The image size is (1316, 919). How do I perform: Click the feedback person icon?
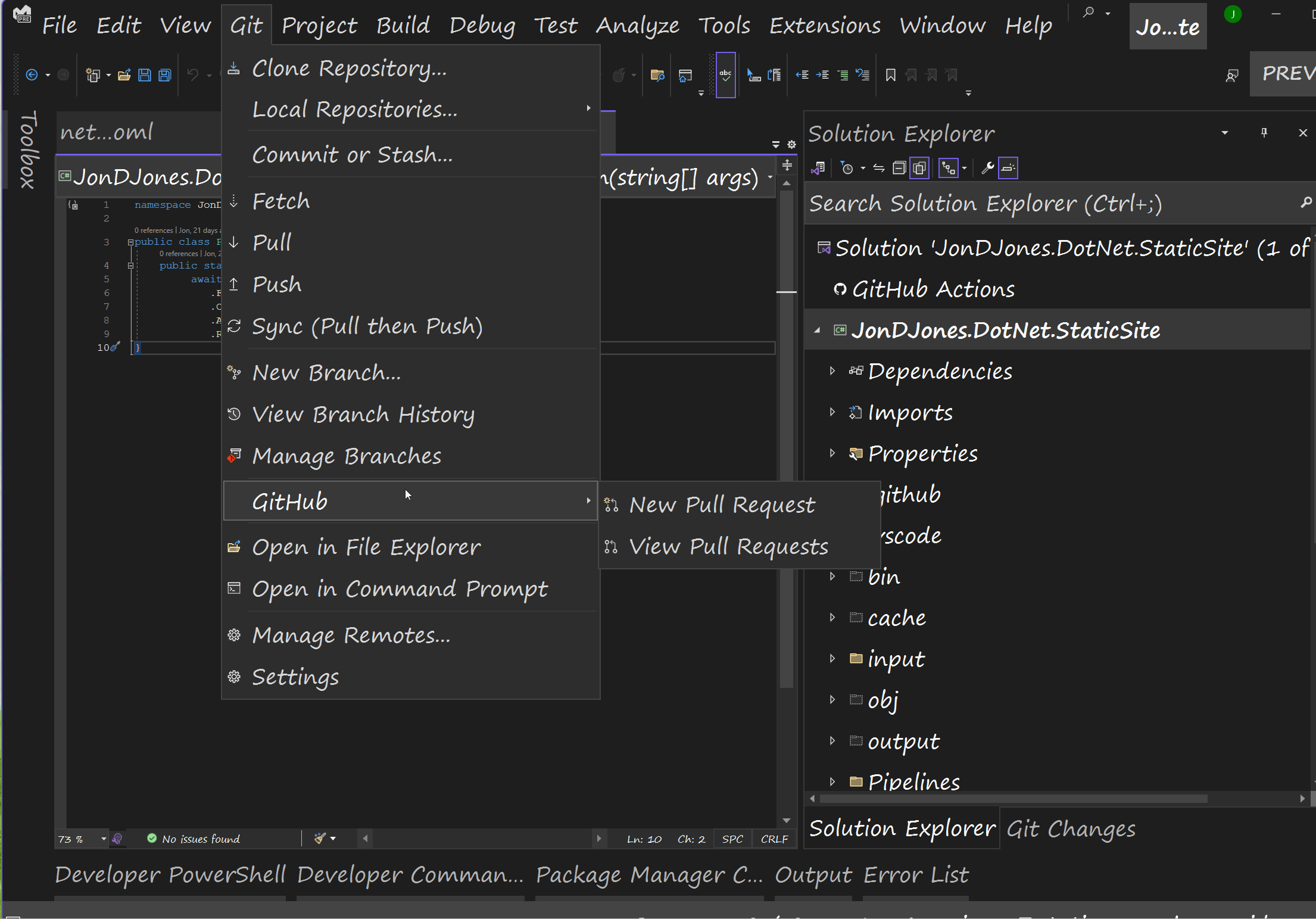(x=1232, y=75)
